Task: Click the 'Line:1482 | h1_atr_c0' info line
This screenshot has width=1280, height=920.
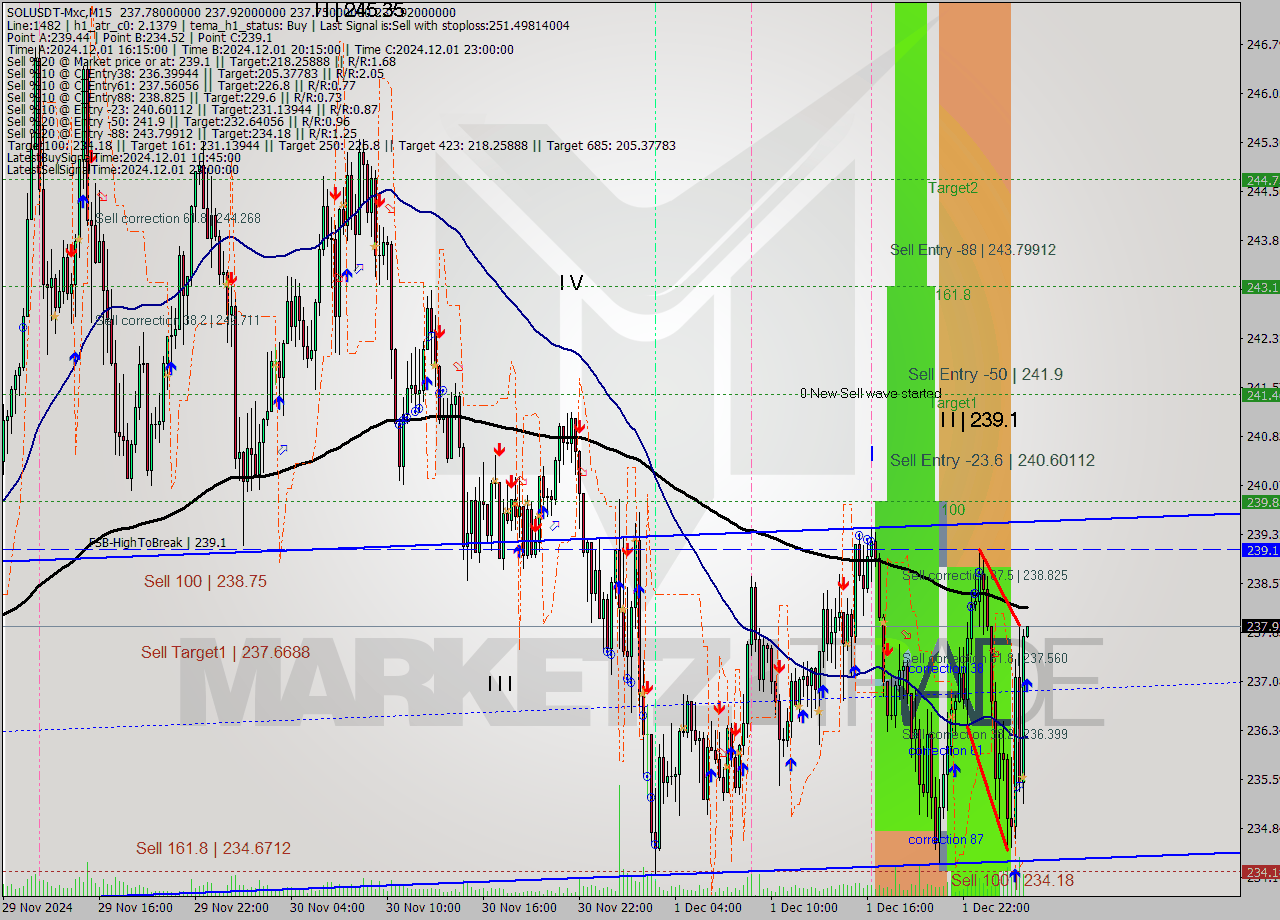Action: [x=288, y=26]
